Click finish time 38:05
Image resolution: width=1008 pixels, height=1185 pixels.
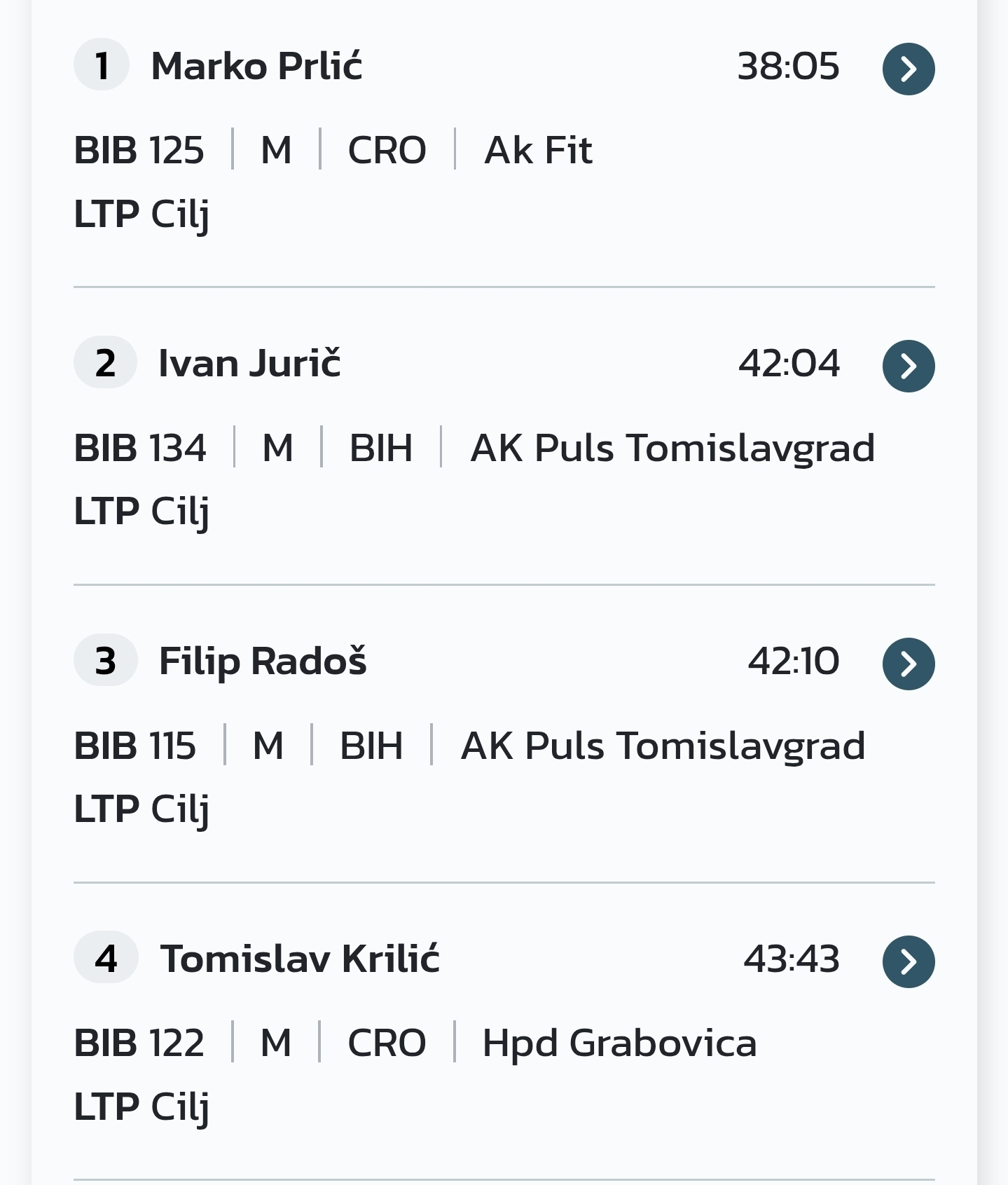(x=788, y=67)
